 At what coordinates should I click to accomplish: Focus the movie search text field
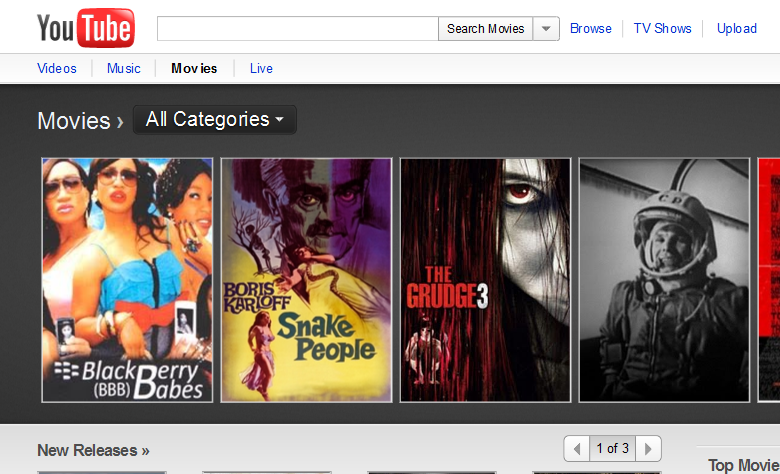pyautogui.click(x=297, y=28)
